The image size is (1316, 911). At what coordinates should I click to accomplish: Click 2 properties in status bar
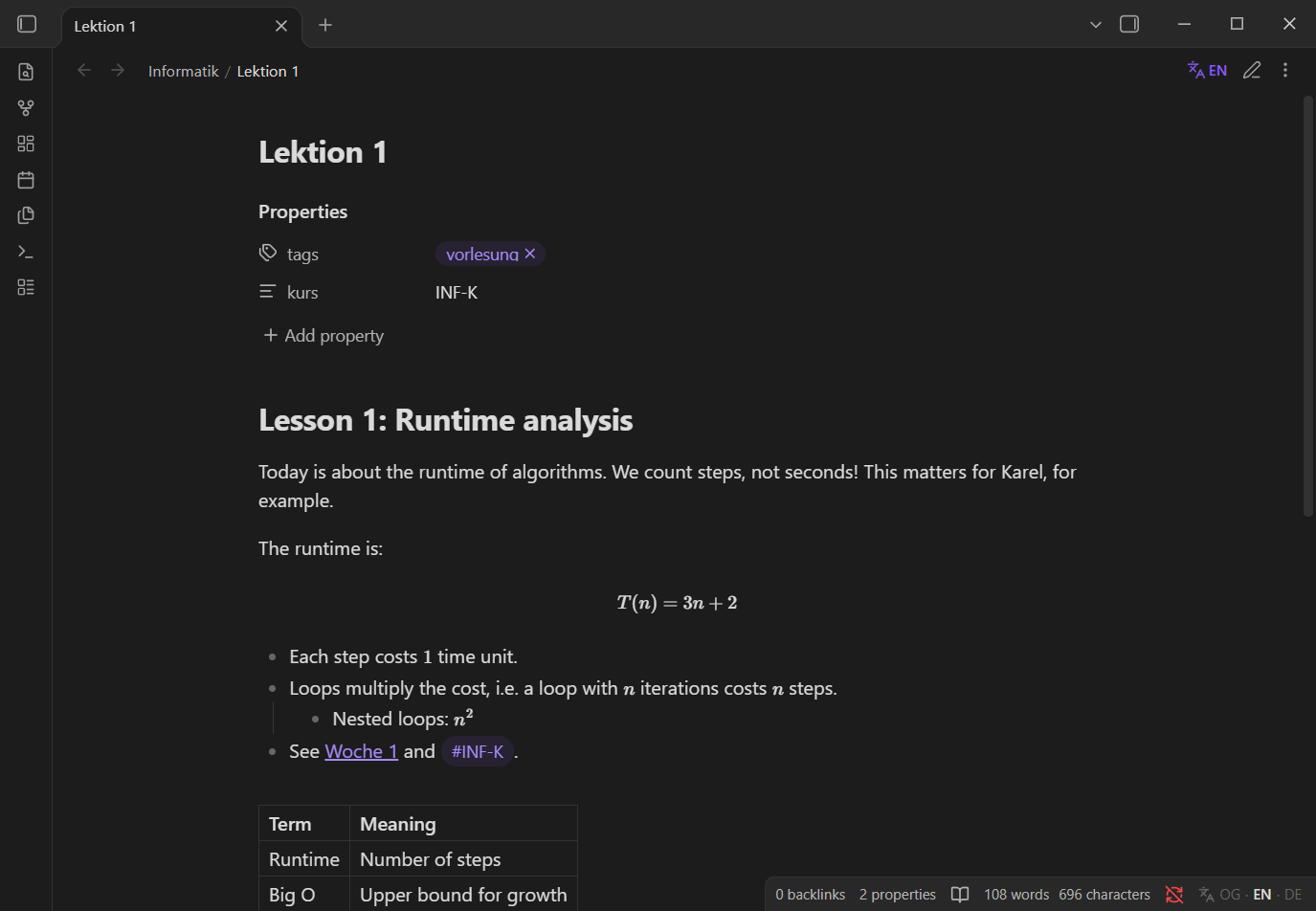pyautogui.click(x=898, y=895)
